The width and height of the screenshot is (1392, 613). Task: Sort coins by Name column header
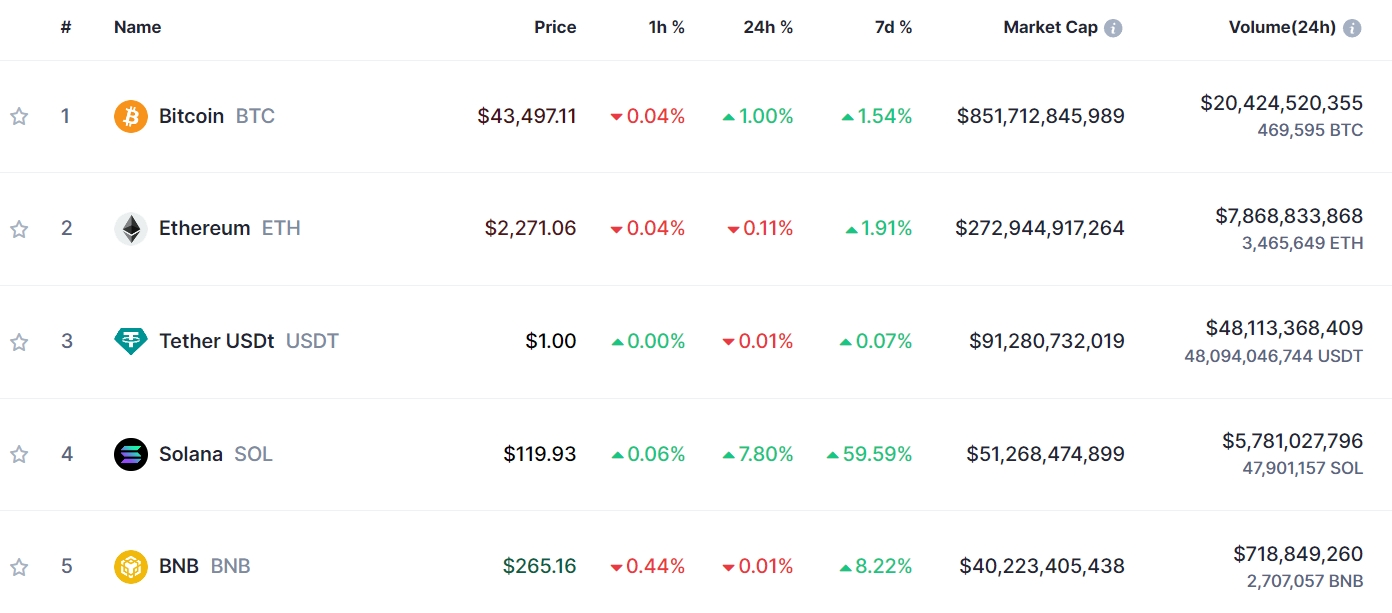[138, 28]
